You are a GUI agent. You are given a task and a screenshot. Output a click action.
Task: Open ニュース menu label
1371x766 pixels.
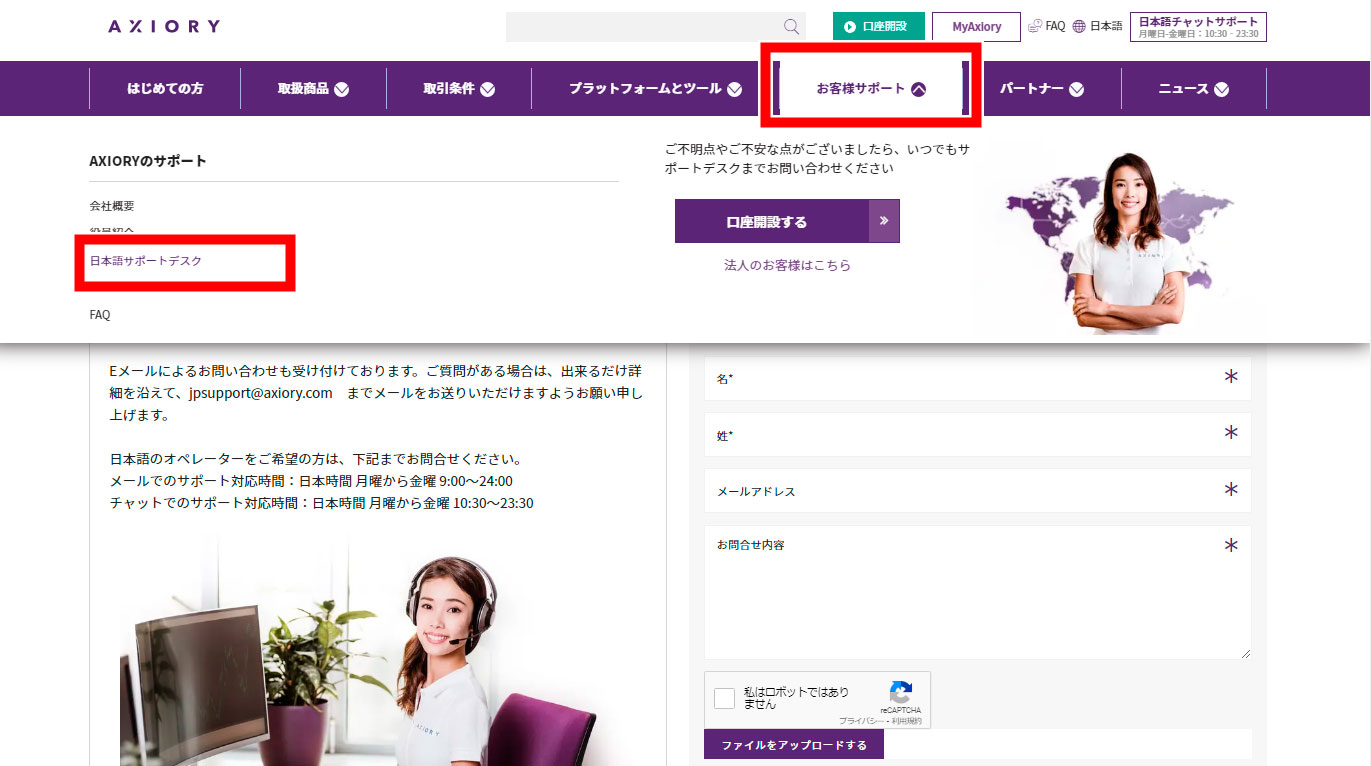[1184, 88]
